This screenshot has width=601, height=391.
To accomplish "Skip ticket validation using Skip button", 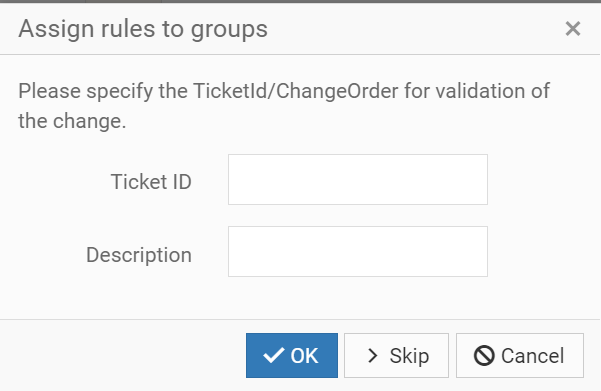I will (x=396, y=355).
